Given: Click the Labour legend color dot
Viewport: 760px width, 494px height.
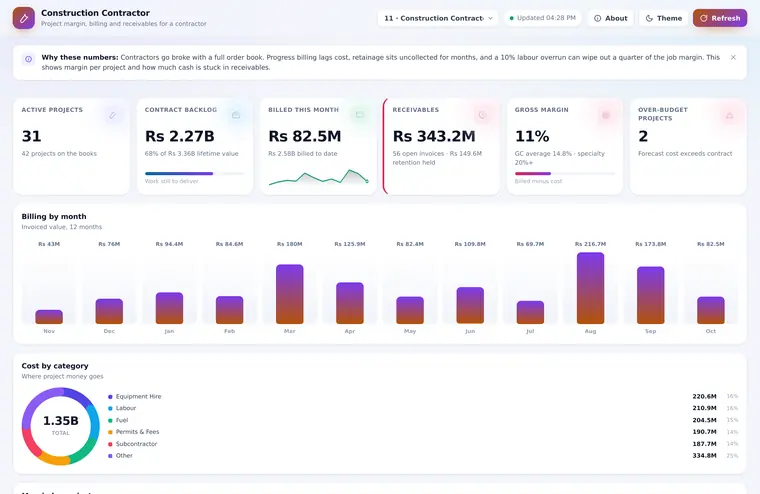Looking at the screenshot, I should (110, 408).
